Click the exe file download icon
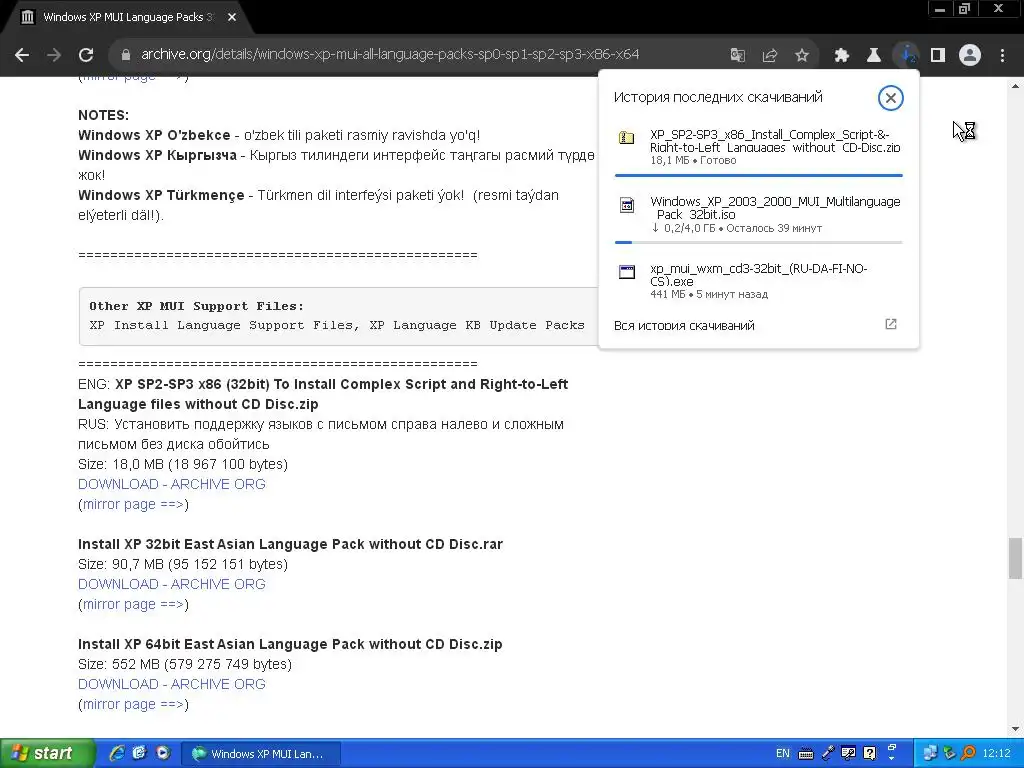 click(x=626, y=272)
